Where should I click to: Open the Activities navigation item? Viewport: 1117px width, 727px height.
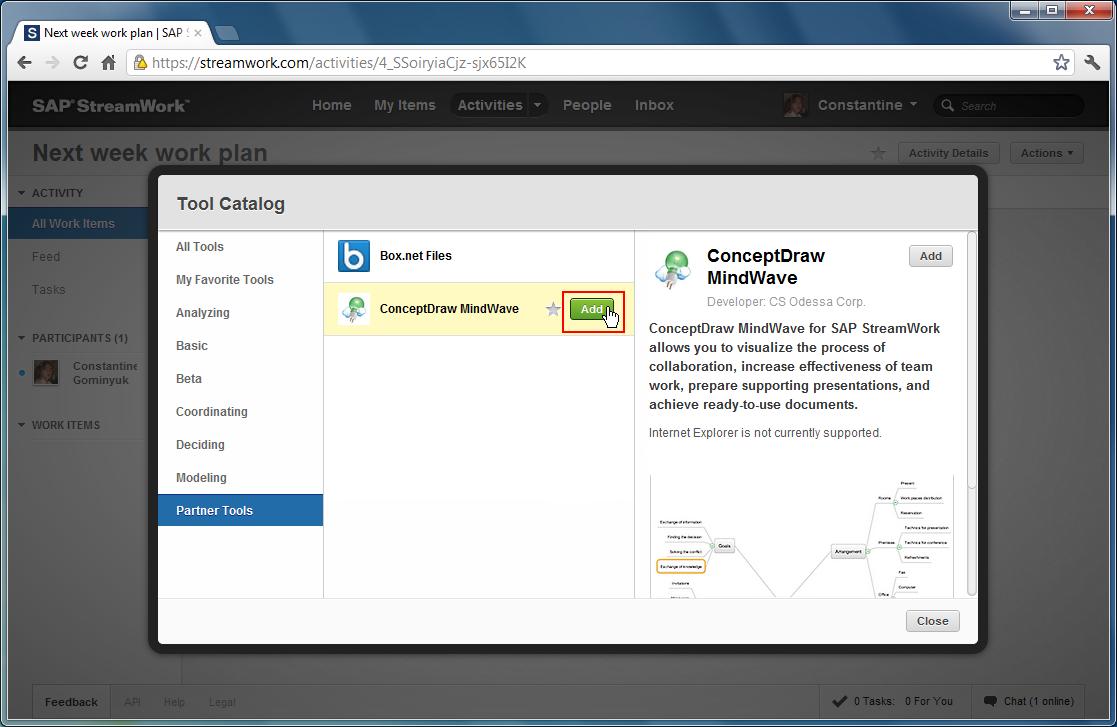490,105
